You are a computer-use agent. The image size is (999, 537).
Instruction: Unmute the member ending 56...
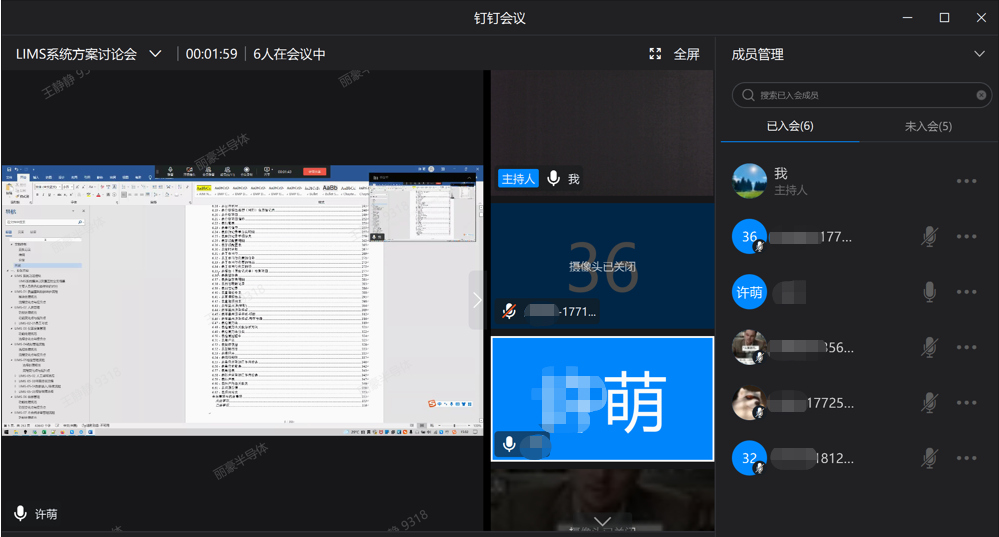pyautogui.click(x=930, y=348)
